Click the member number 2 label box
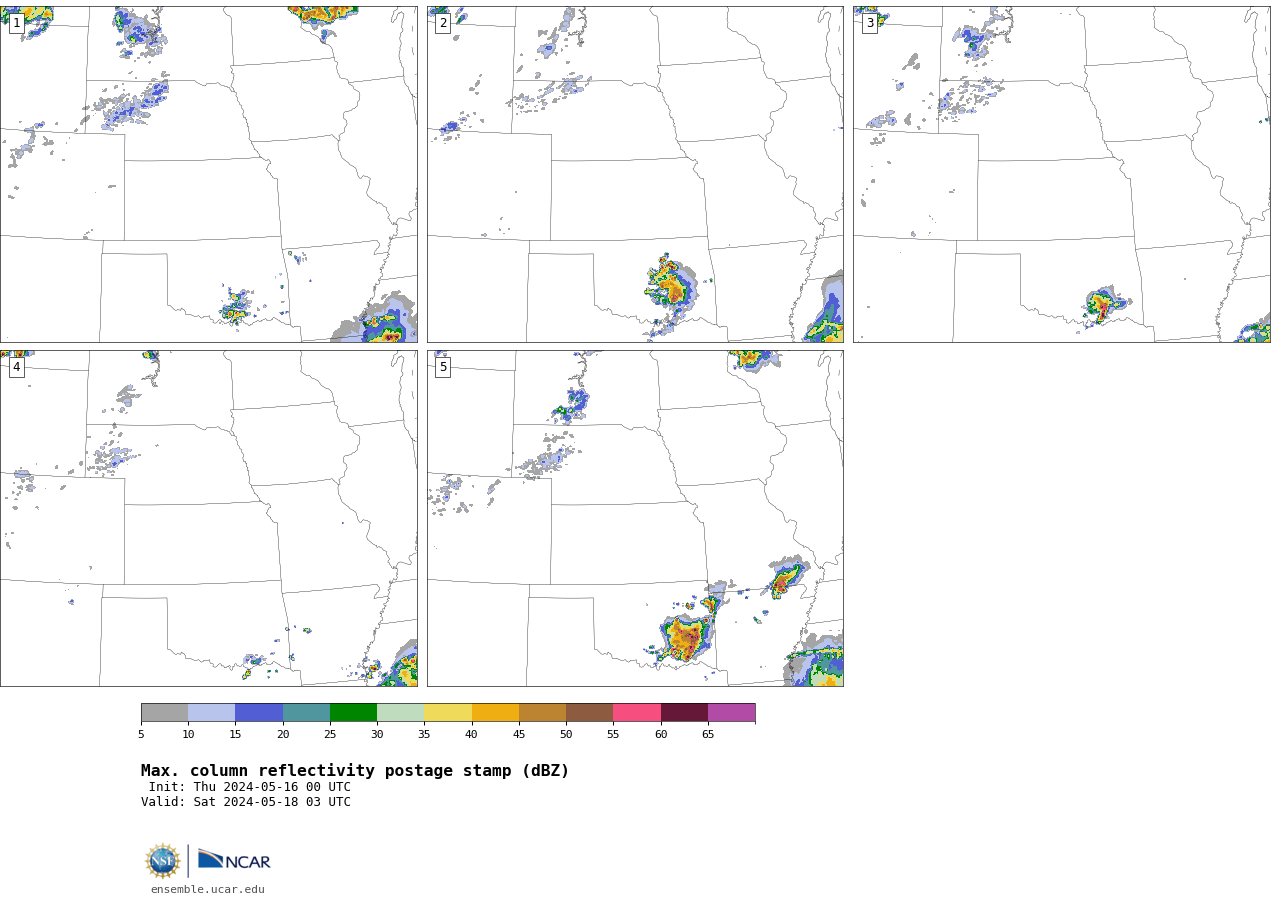 point(443,23)
